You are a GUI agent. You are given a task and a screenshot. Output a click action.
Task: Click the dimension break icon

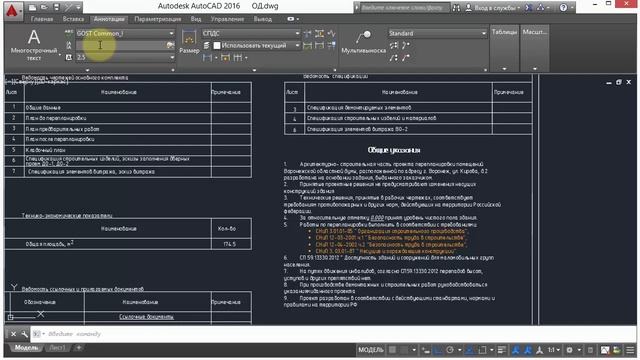point(308,33)
